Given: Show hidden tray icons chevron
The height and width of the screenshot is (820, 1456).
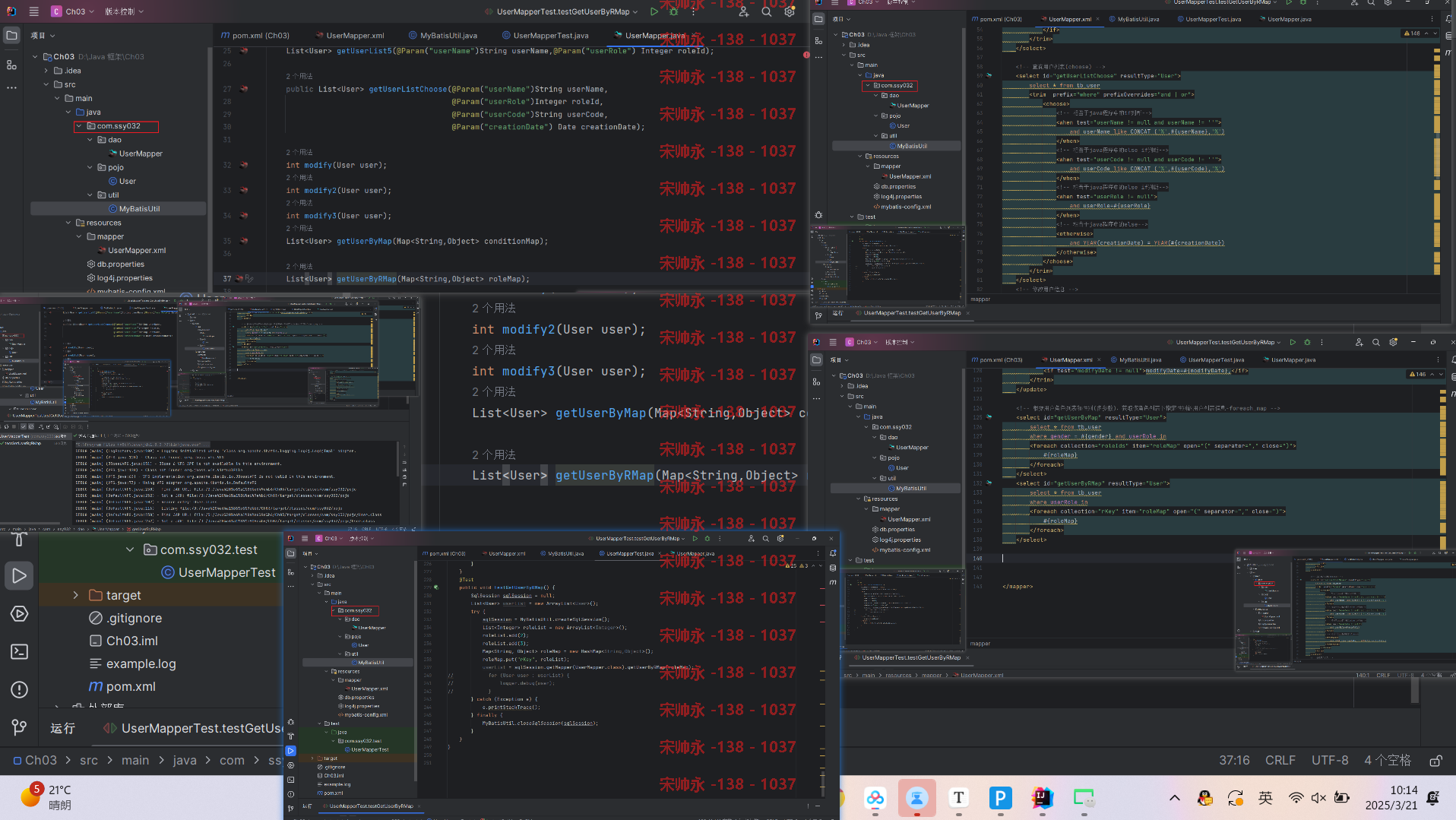Looking at the screenshot, I should pos(1175,798).
